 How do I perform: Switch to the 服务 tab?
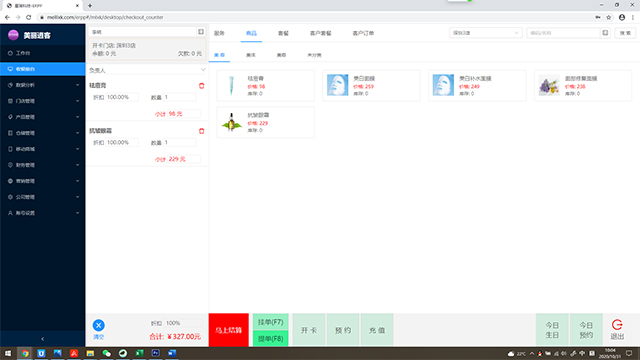tap(219, 33)
